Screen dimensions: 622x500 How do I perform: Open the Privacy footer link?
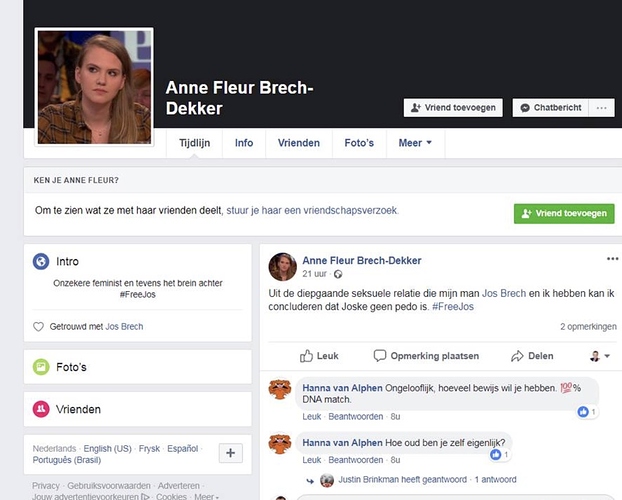click(46, 486)
